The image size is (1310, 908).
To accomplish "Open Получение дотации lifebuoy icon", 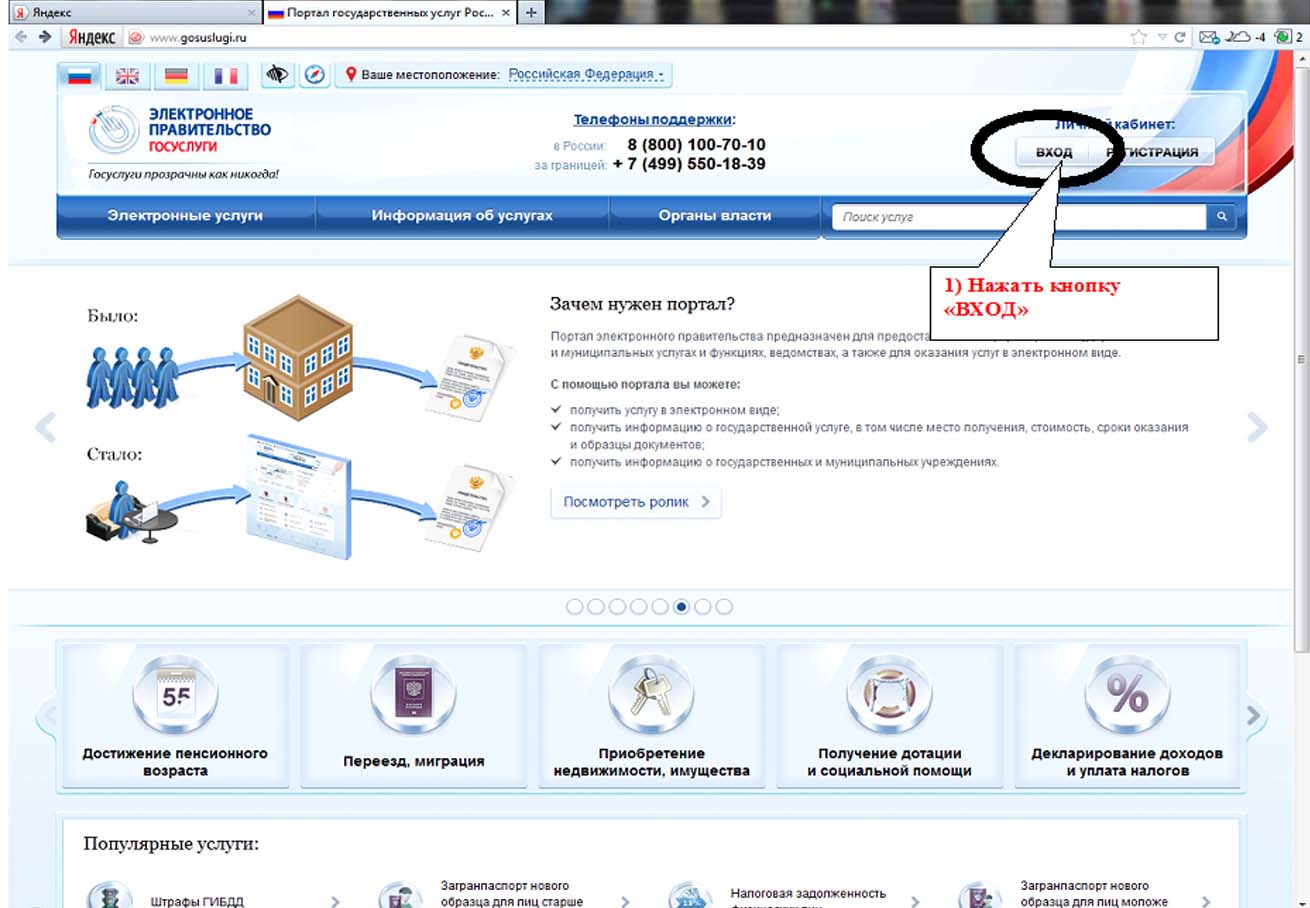I will click(889, 695).
